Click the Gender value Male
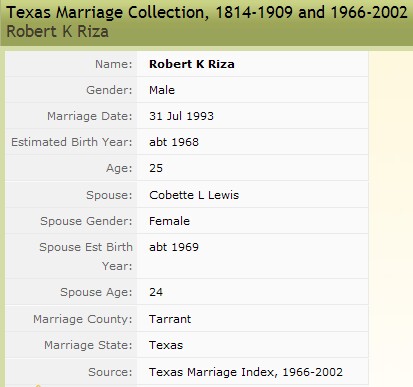This screenshot has width=413, height=387. tap(162, 90)
